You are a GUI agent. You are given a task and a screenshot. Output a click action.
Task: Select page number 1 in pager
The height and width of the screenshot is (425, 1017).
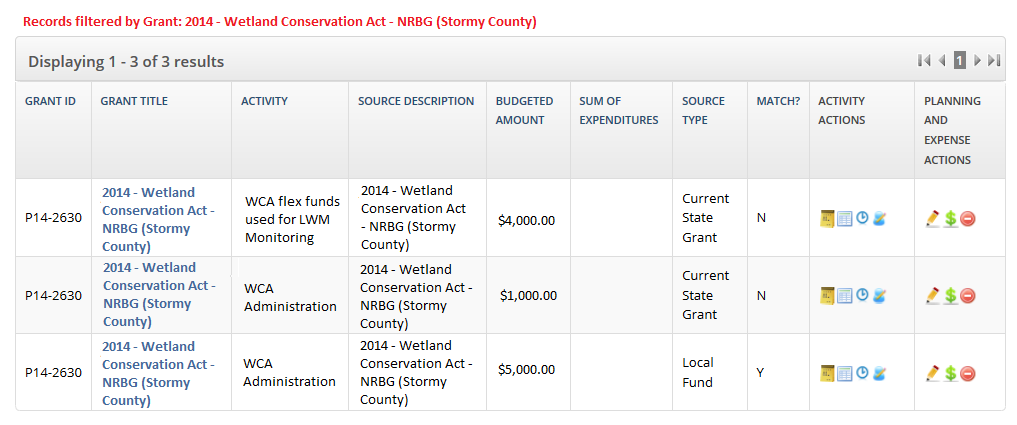[x=959, y=61]
